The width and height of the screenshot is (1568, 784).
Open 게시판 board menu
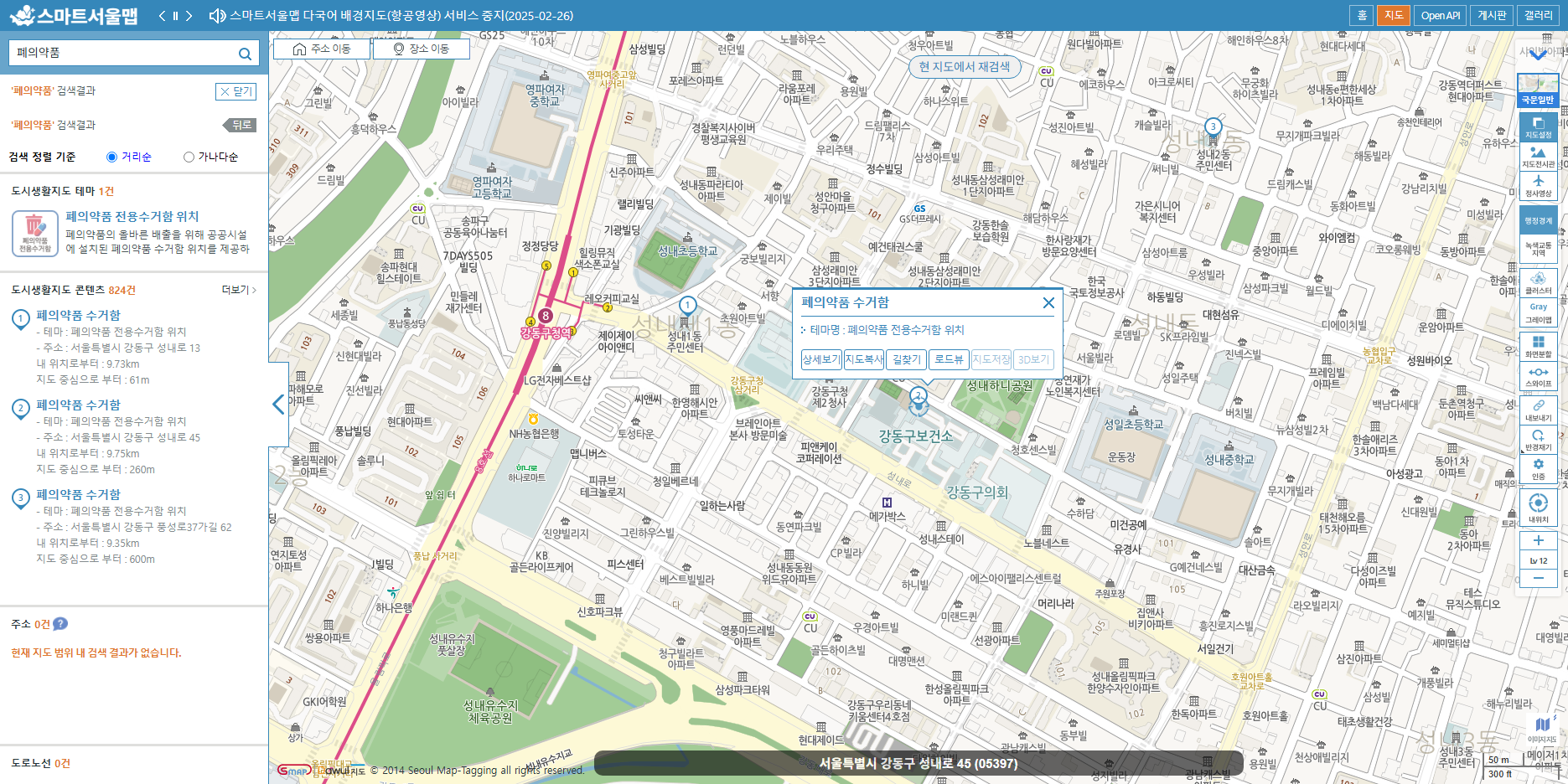(x=1492, y=16)
